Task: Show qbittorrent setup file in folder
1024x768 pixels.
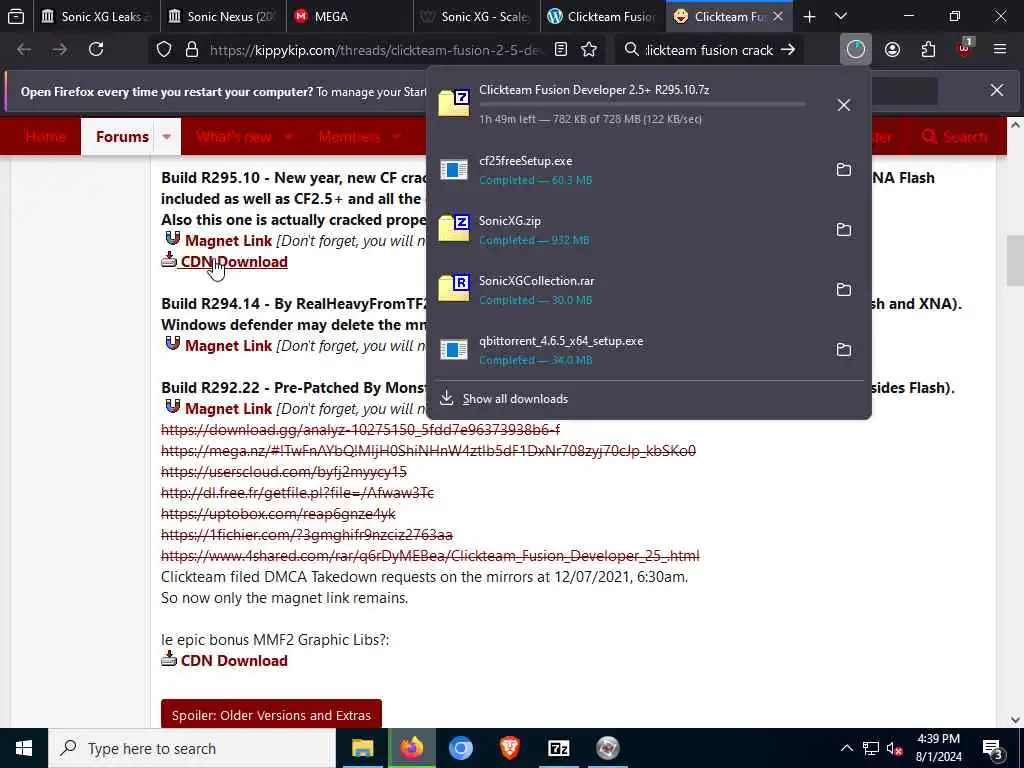Action: 844,350
